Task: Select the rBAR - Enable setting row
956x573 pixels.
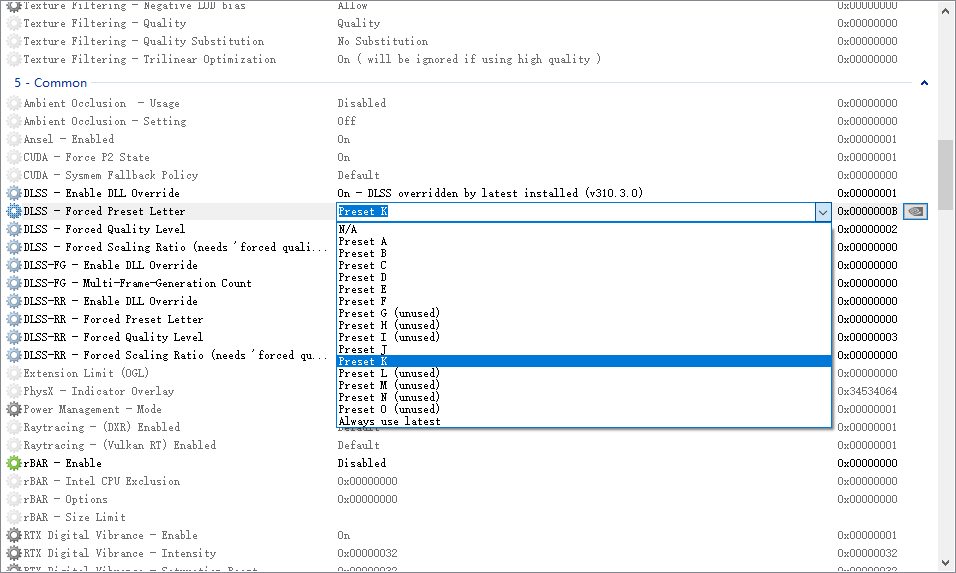Action: click(x=62, y=463)
